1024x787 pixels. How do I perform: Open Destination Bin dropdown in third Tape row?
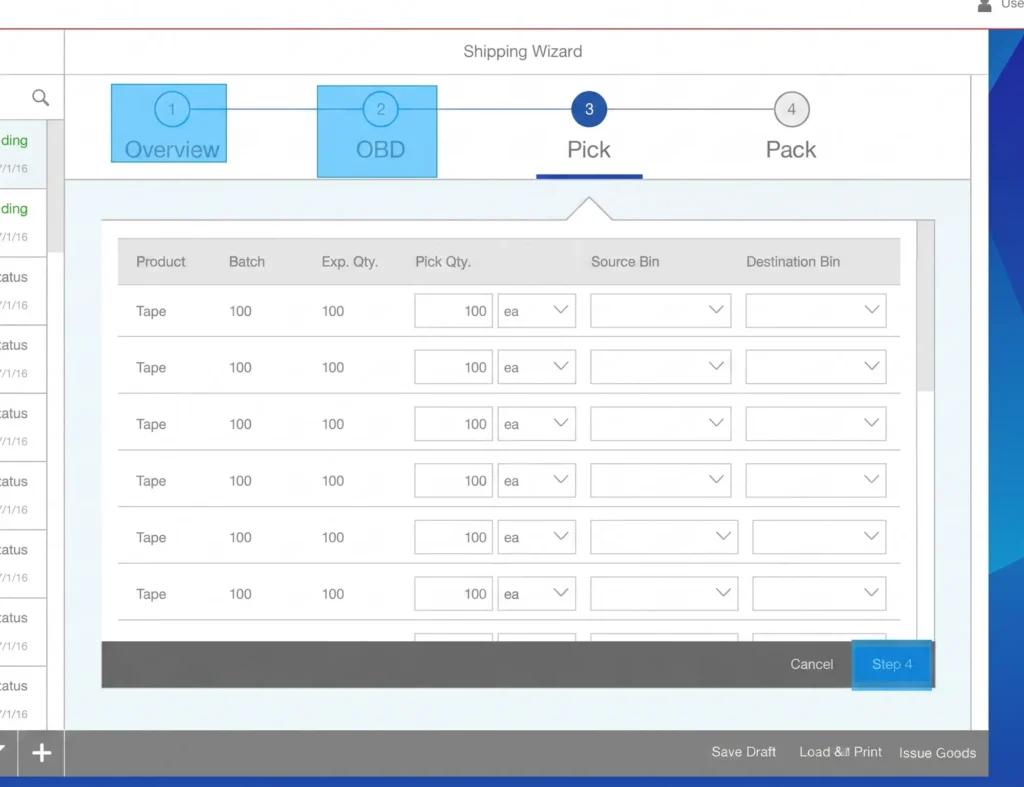(x=816, y=424)
